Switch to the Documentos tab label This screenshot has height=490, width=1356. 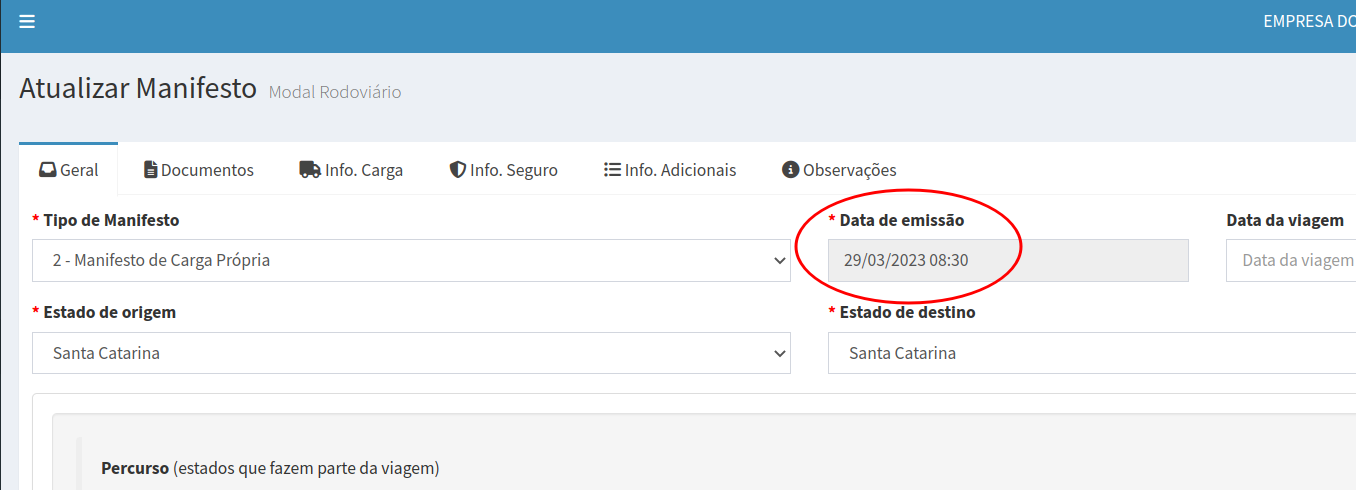pos(207,170)
